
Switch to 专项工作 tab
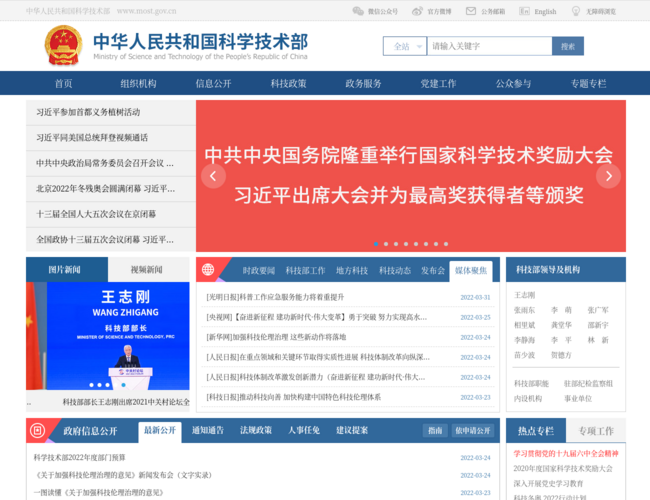pos(596,431)
